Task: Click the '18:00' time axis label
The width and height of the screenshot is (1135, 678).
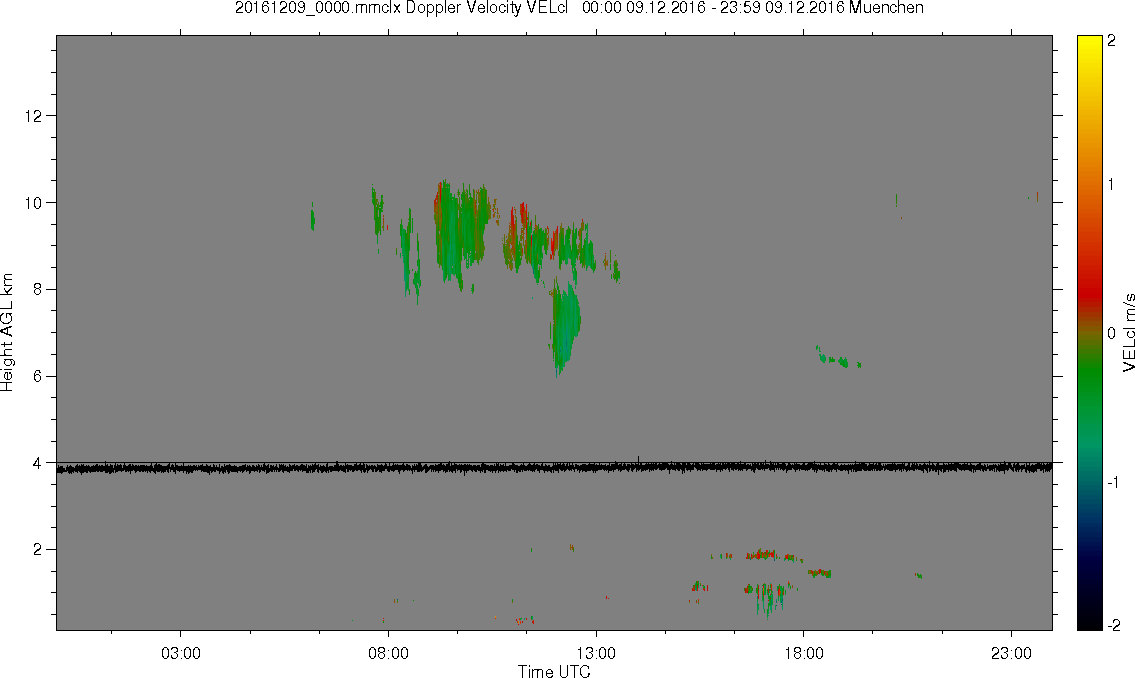Action: coord(803,653)
